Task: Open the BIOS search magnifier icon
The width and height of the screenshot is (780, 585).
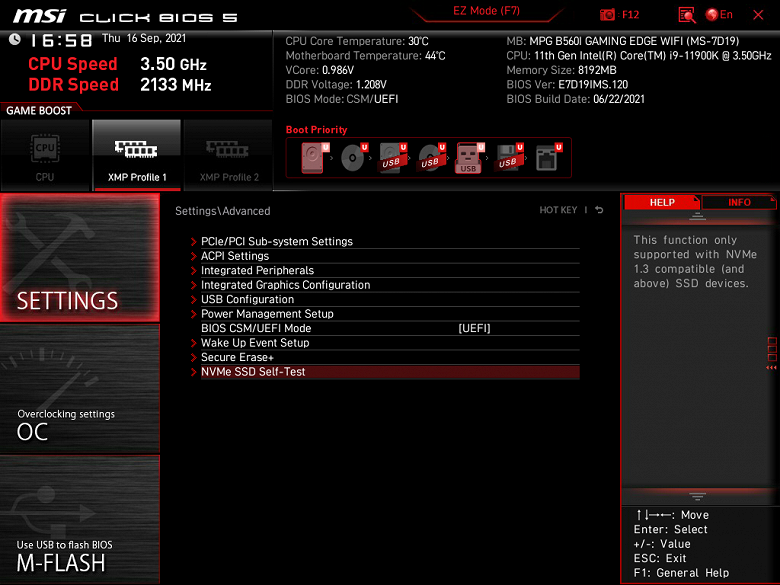Action: [x=686, y=15]
